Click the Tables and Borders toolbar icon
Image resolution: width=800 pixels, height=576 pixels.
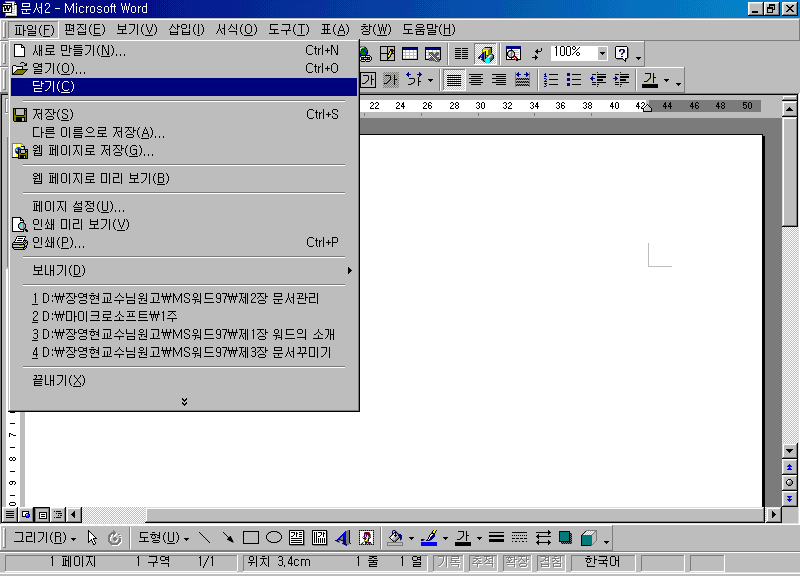click(x=387, y=54)
